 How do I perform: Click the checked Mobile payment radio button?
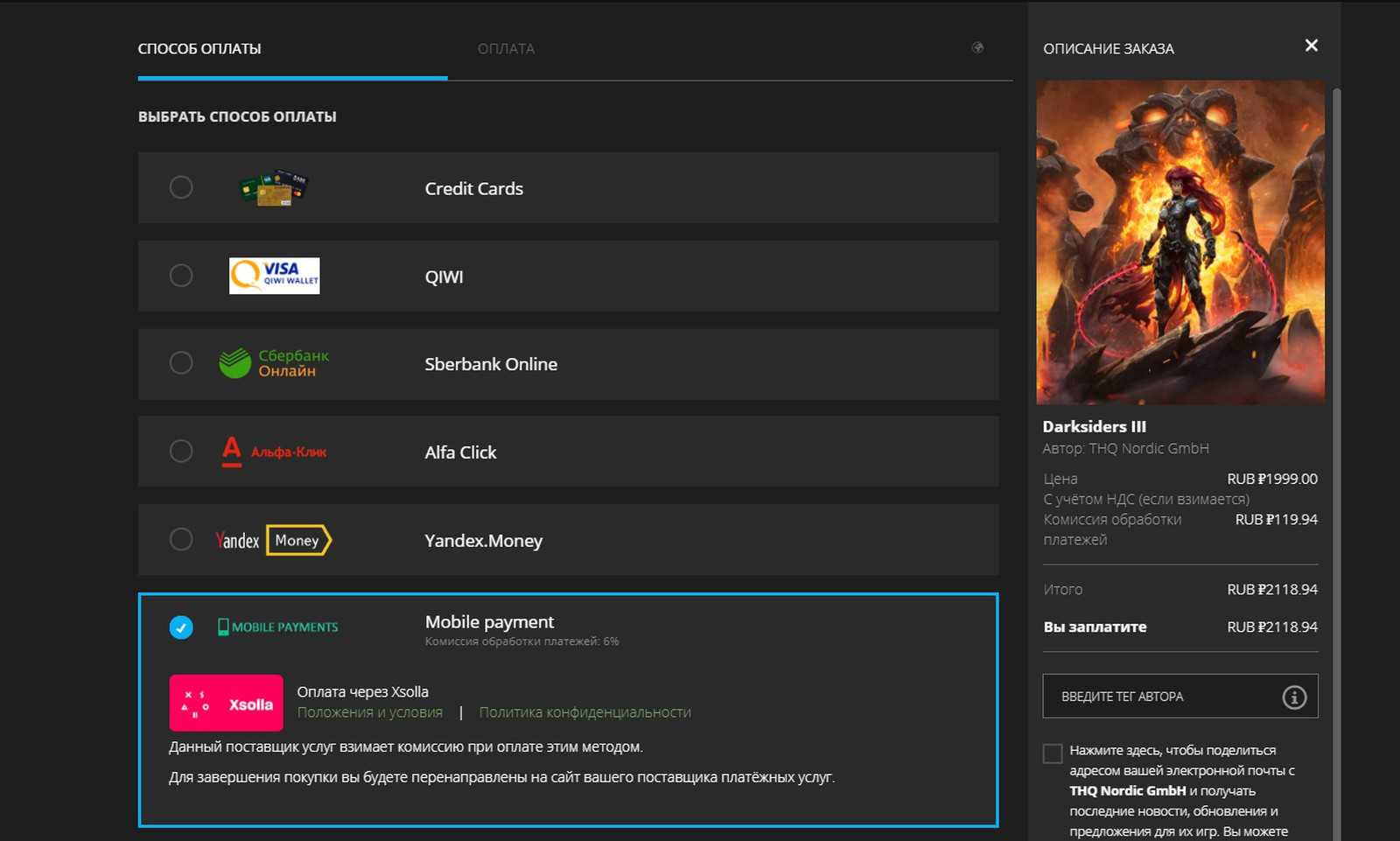pos(181,627)
